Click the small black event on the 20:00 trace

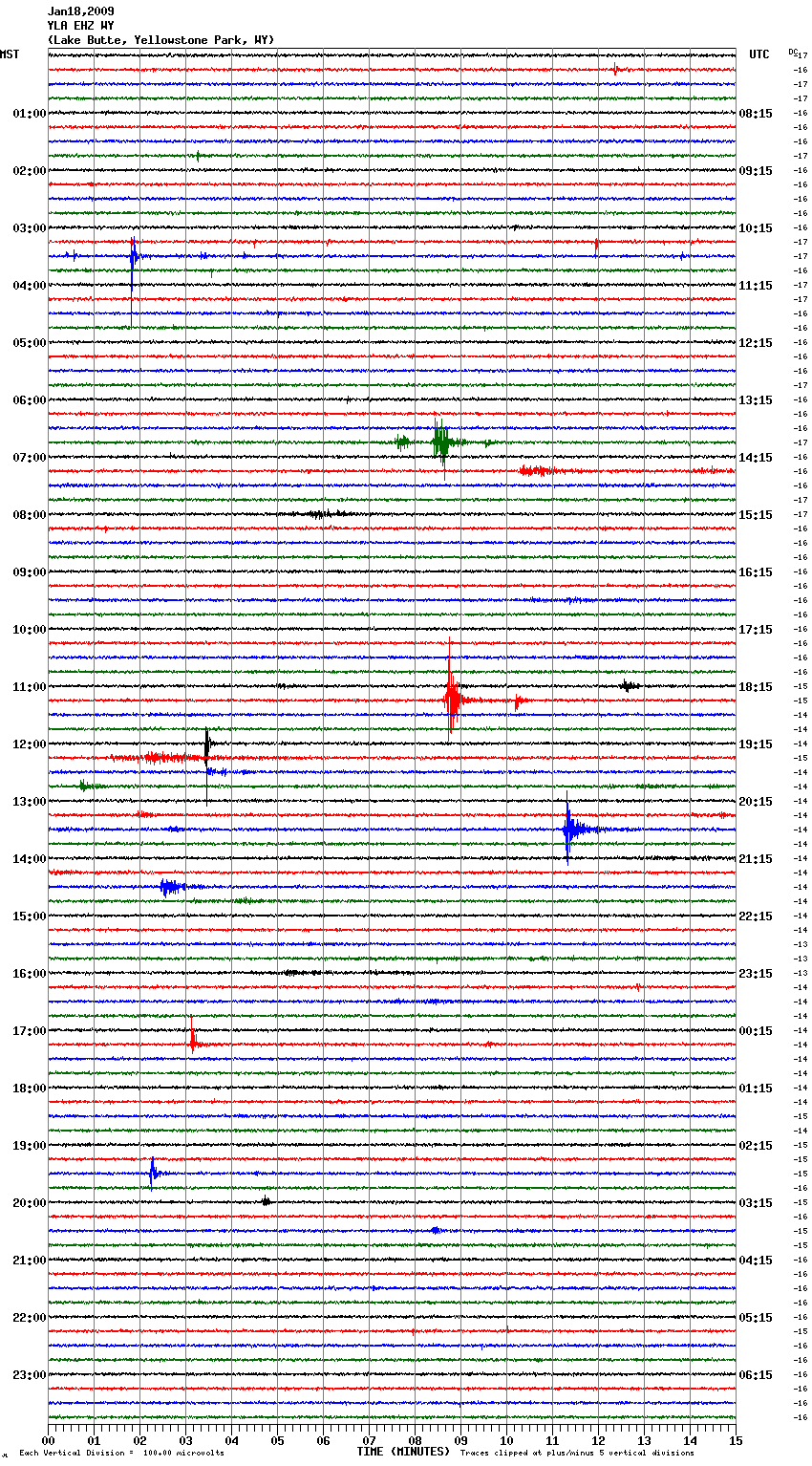[x=267, y=1201]
